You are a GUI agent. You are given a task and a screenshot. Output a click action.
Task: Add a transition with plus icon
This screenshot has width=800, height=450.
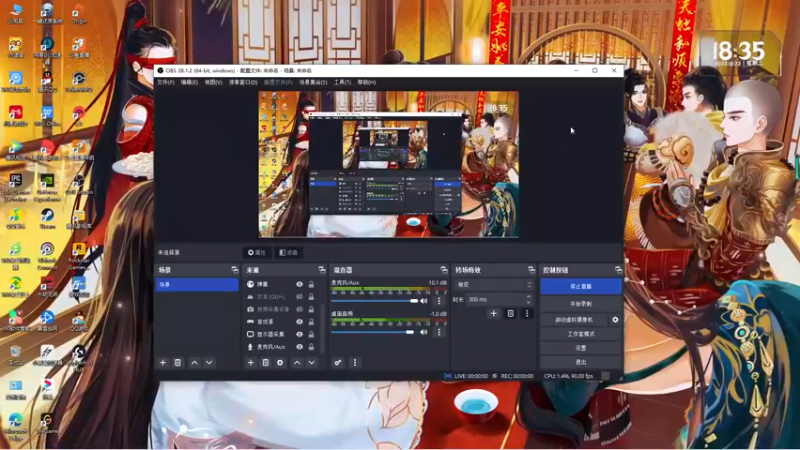click(x=493, y=313)
